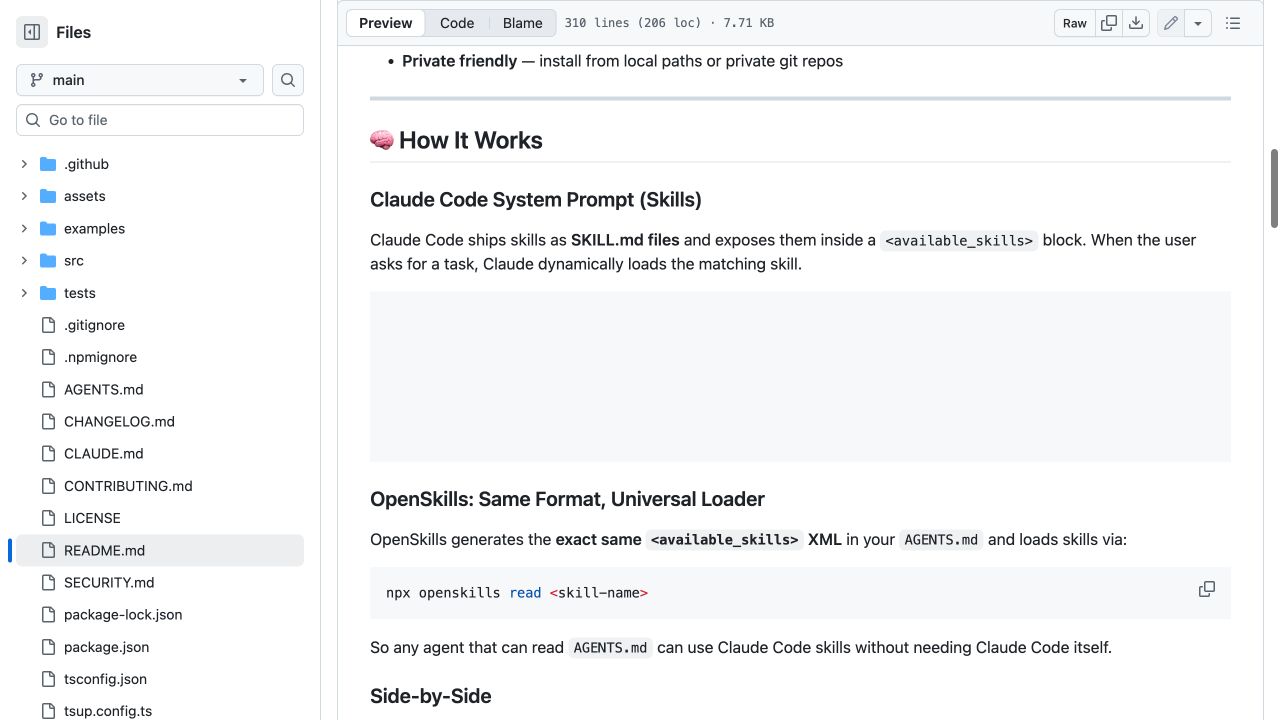The image size is (1280, 720).
Task: Click the examples folder icon
Action: pos(48,228)
